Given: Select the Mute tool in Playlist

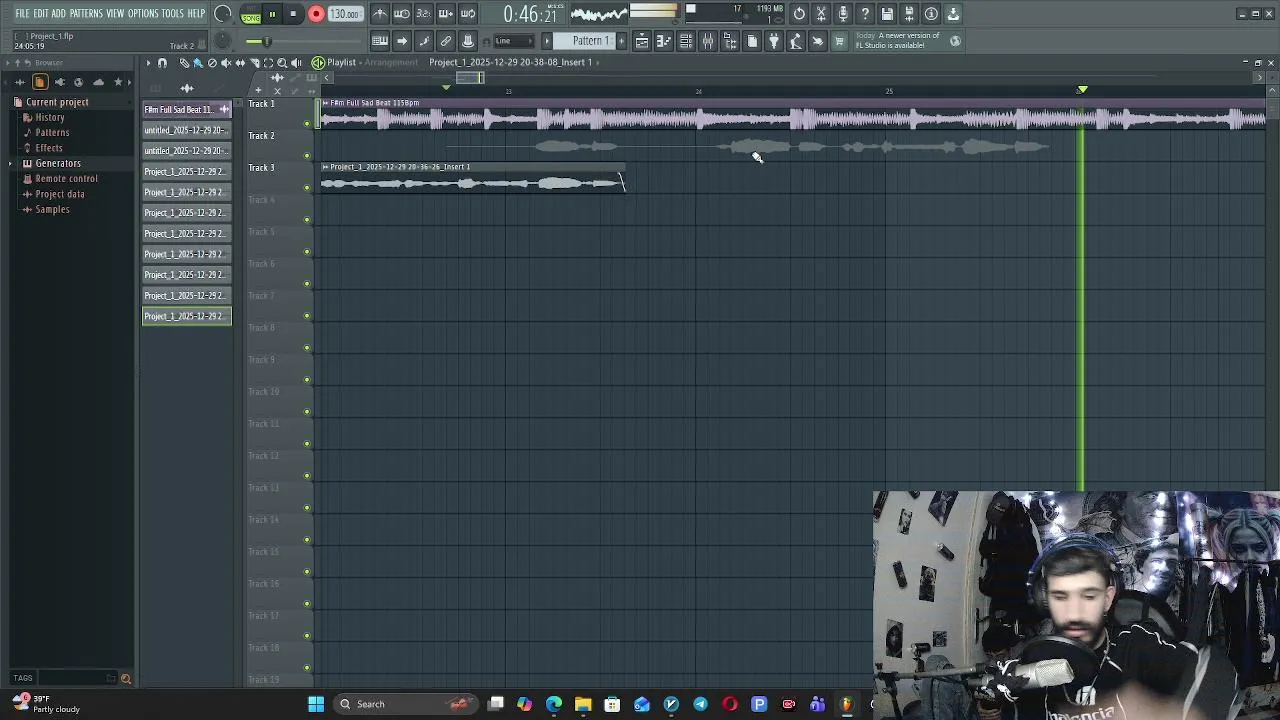Looking at the screenshot, I should pyautogui.click(x=226, y=63).
